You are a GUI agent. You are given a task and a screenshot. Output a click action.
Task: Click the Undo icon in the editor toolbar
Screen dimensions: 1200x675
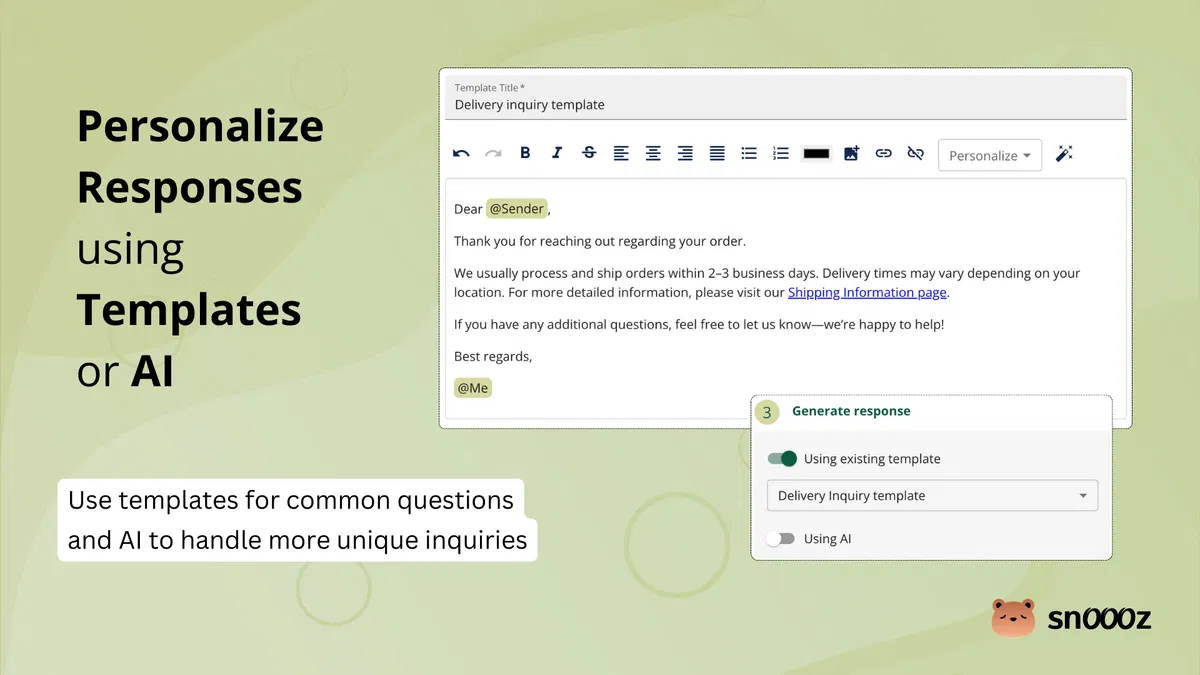[x=461, y=153]
